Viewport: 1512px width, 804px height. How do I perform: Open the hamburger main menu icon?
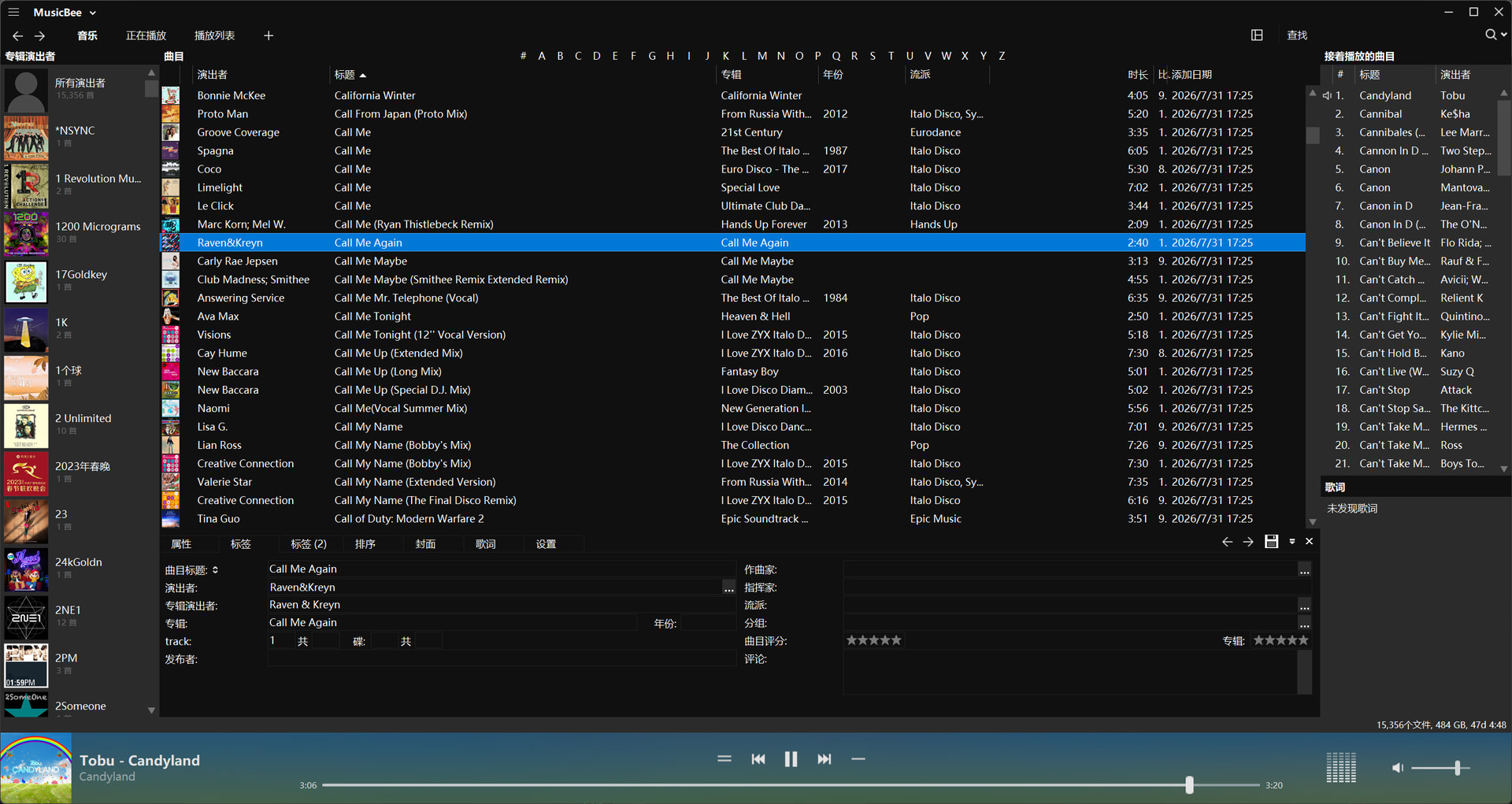point(13,13)
